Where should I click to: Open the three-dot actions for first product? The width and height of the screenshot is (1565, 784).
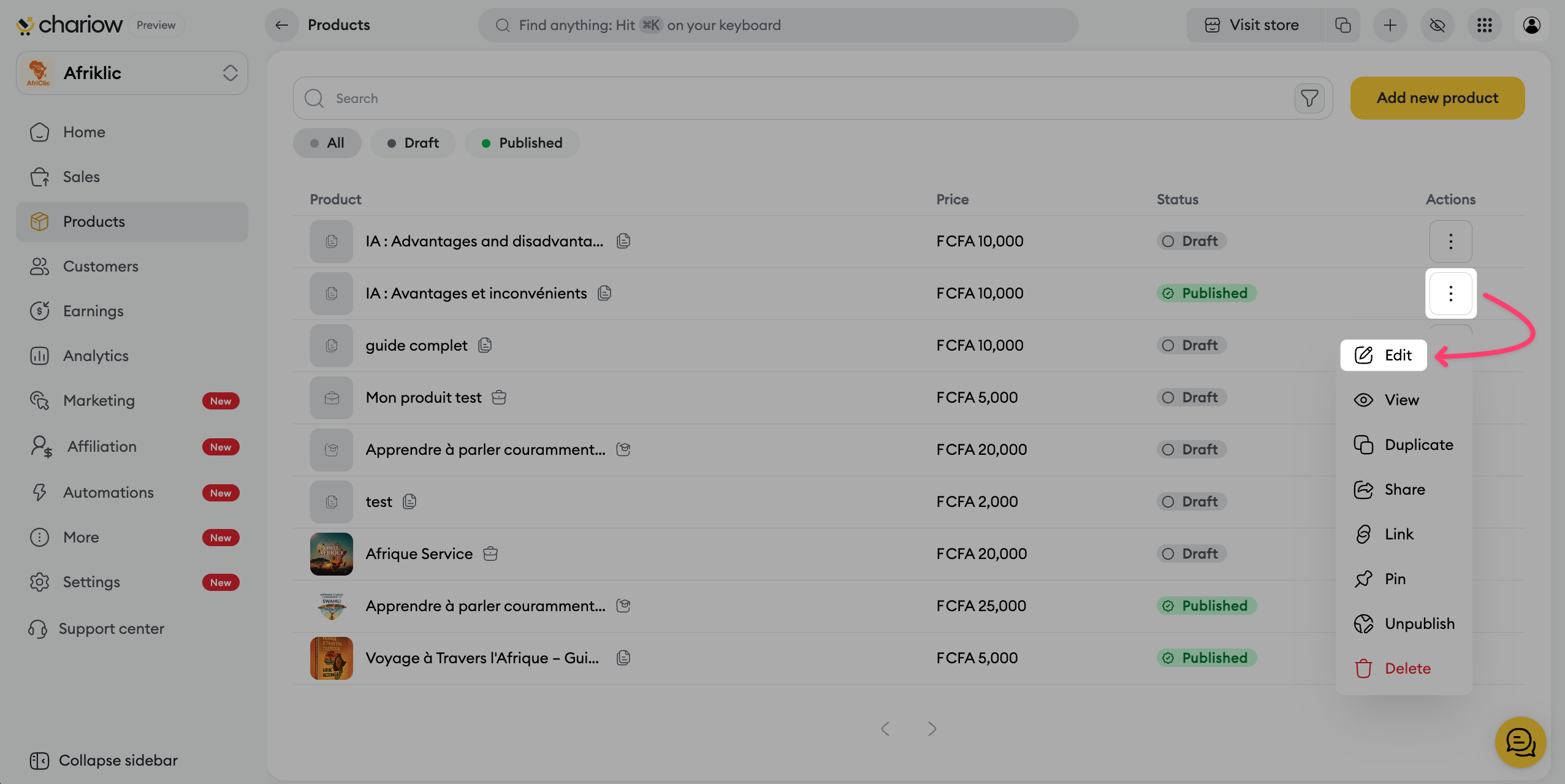[1450, 242]
